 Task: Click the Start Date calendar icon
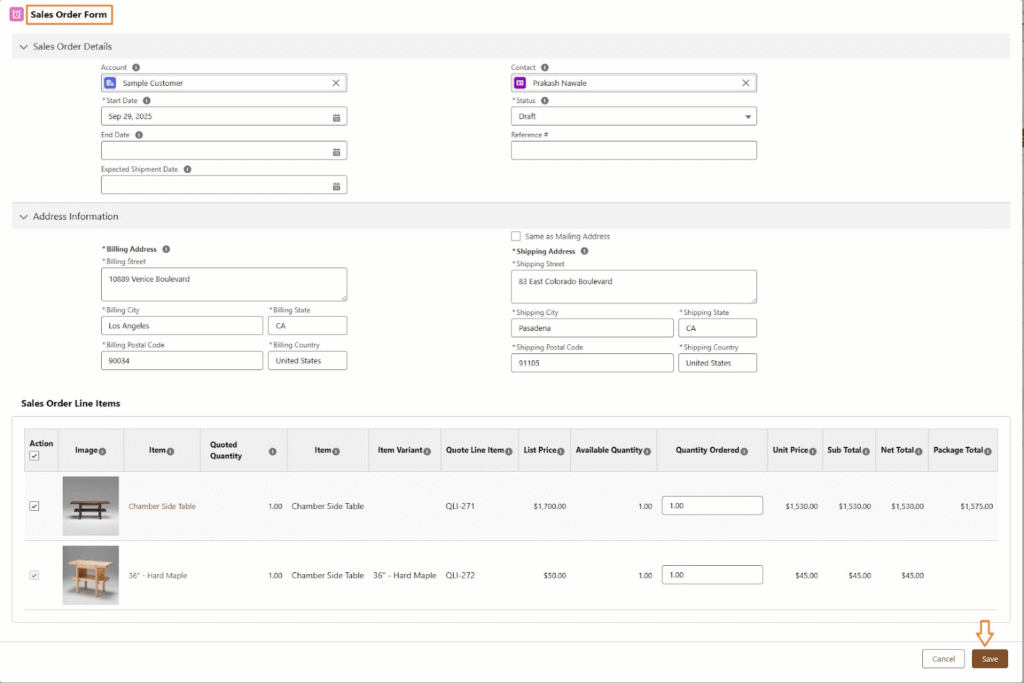(x=336, y=117)
